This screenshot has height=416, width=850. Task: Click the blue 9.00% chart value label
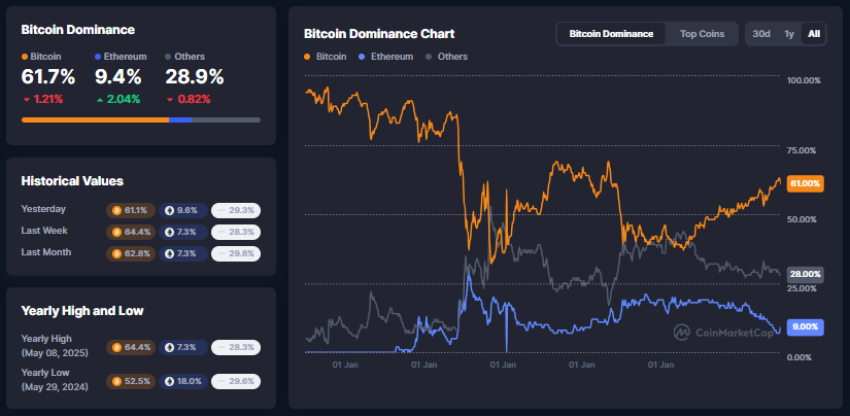pyautogui.click(x=805, y=326)
